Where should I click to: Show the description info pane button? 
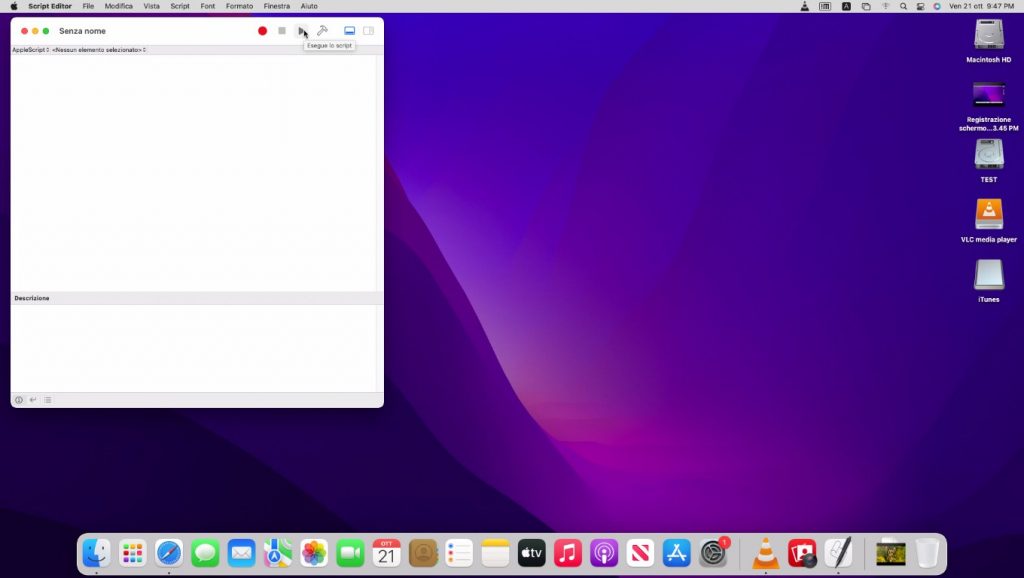point(18,400)
